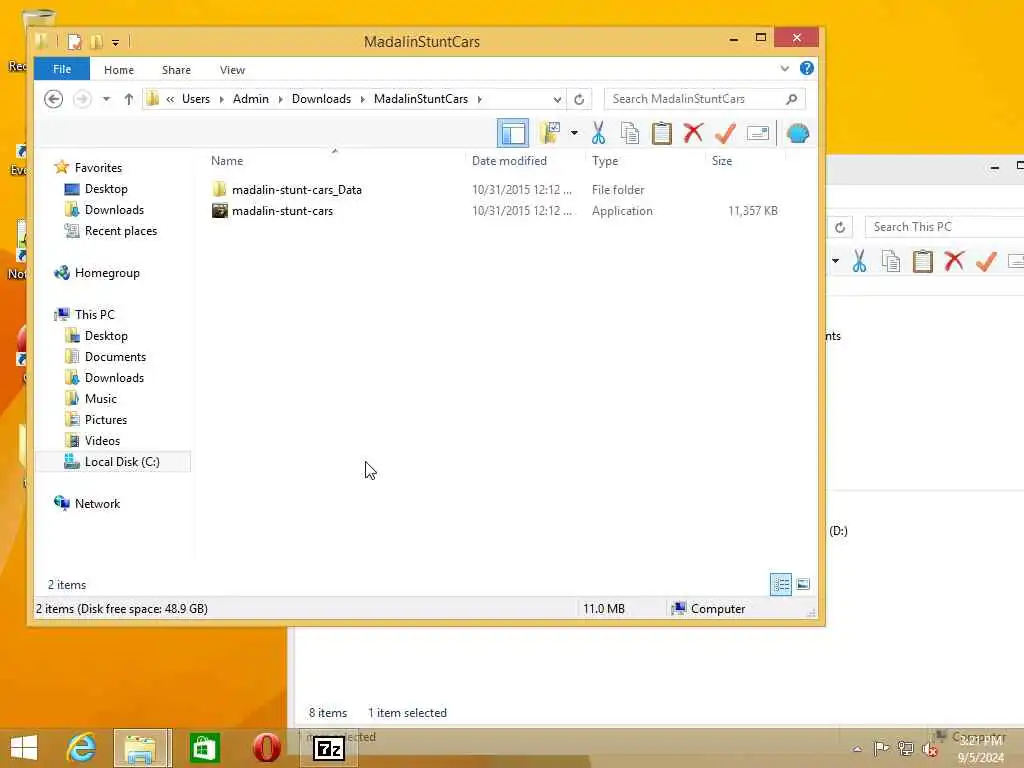
Task: Open the Windows Store taskbar icon
Action: 204,748
